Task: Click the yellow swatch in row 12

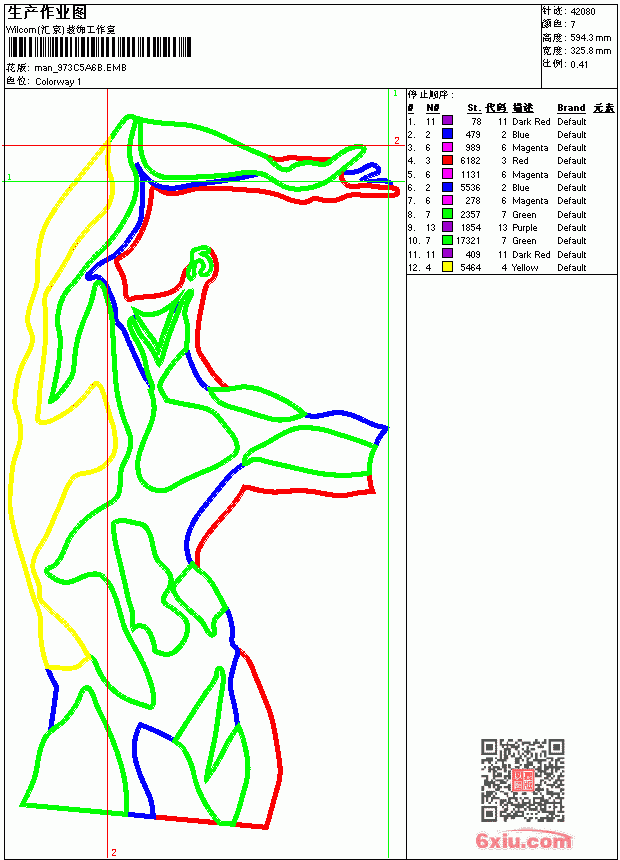Action: click(447, 268)
